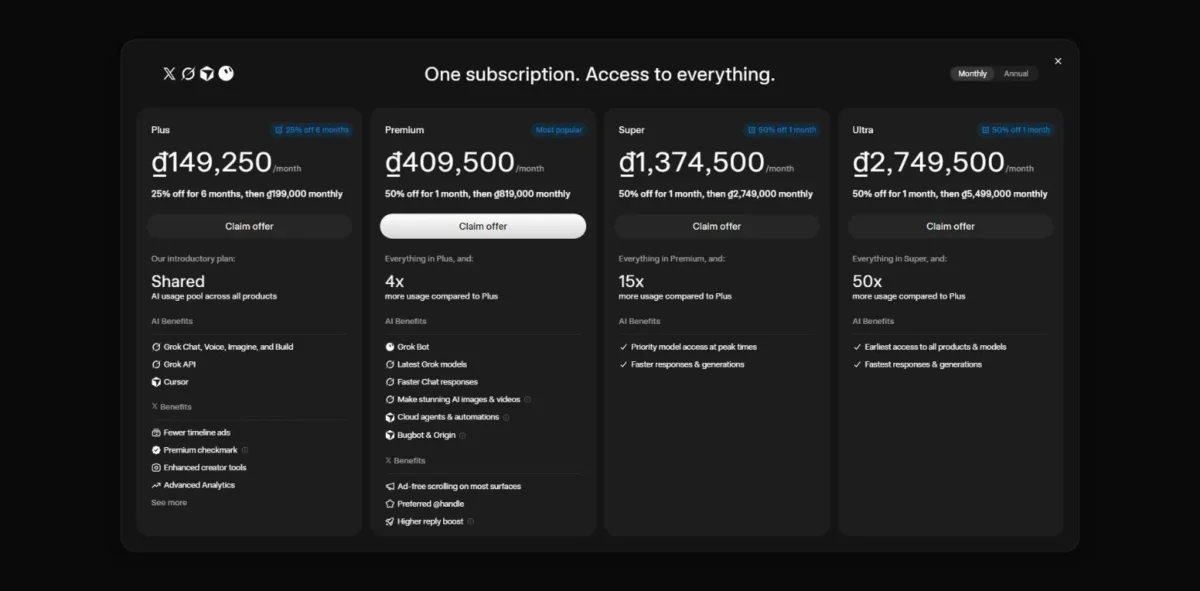This screenshot has height=591, width=1200.
Task: Click '25% off for 6 months, then ₫199,000 monthly'
Action: click(x=247, y=194)
